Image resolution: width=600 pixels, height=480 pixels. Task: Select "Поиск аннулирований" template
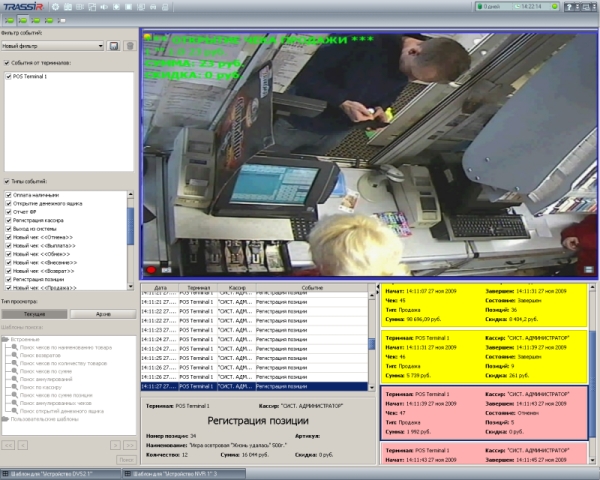click(x=46, y=379)
